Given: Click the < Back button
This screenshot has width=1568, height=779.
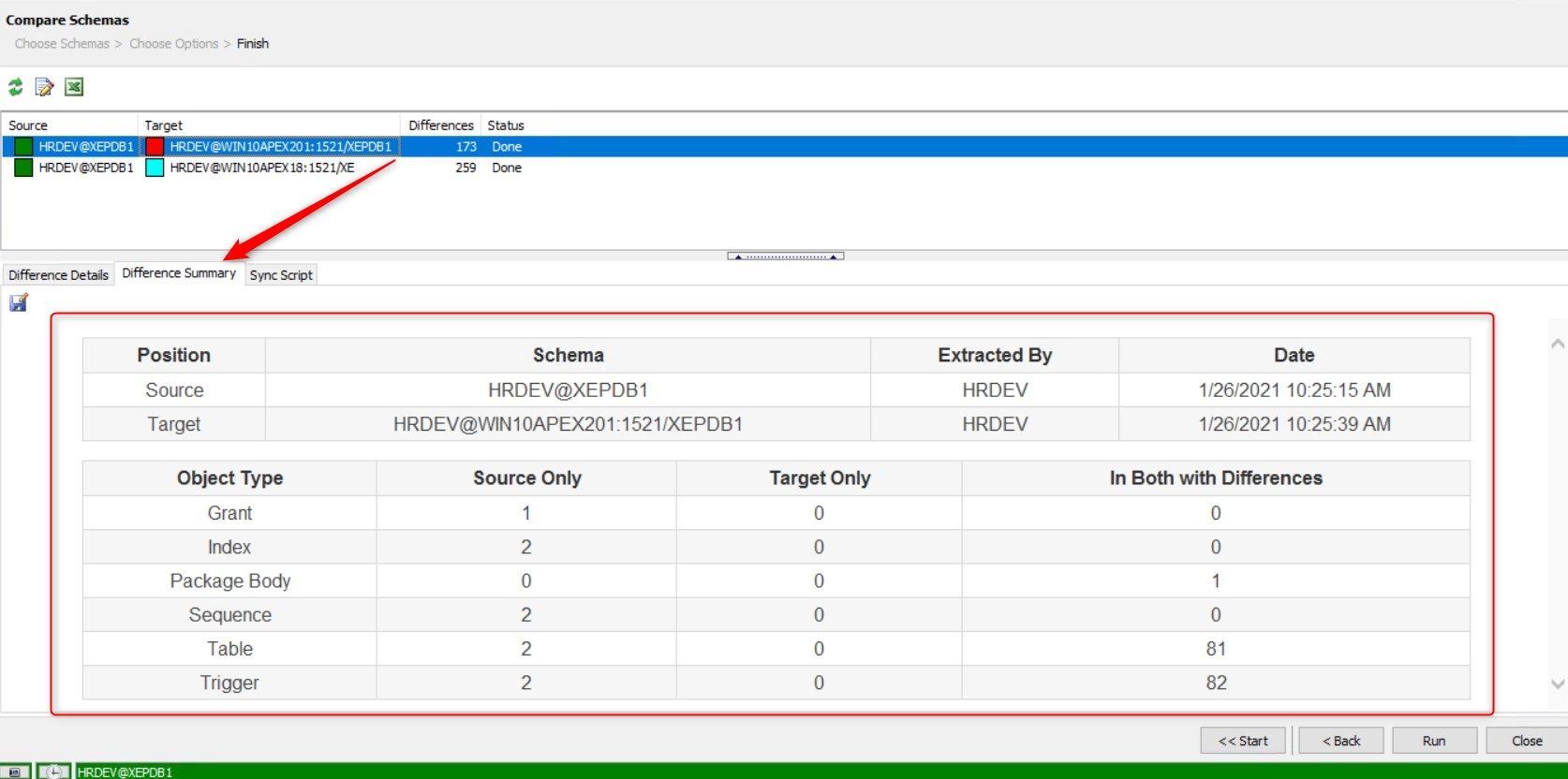Looking at the screenshot, I should coord(1341,741).
